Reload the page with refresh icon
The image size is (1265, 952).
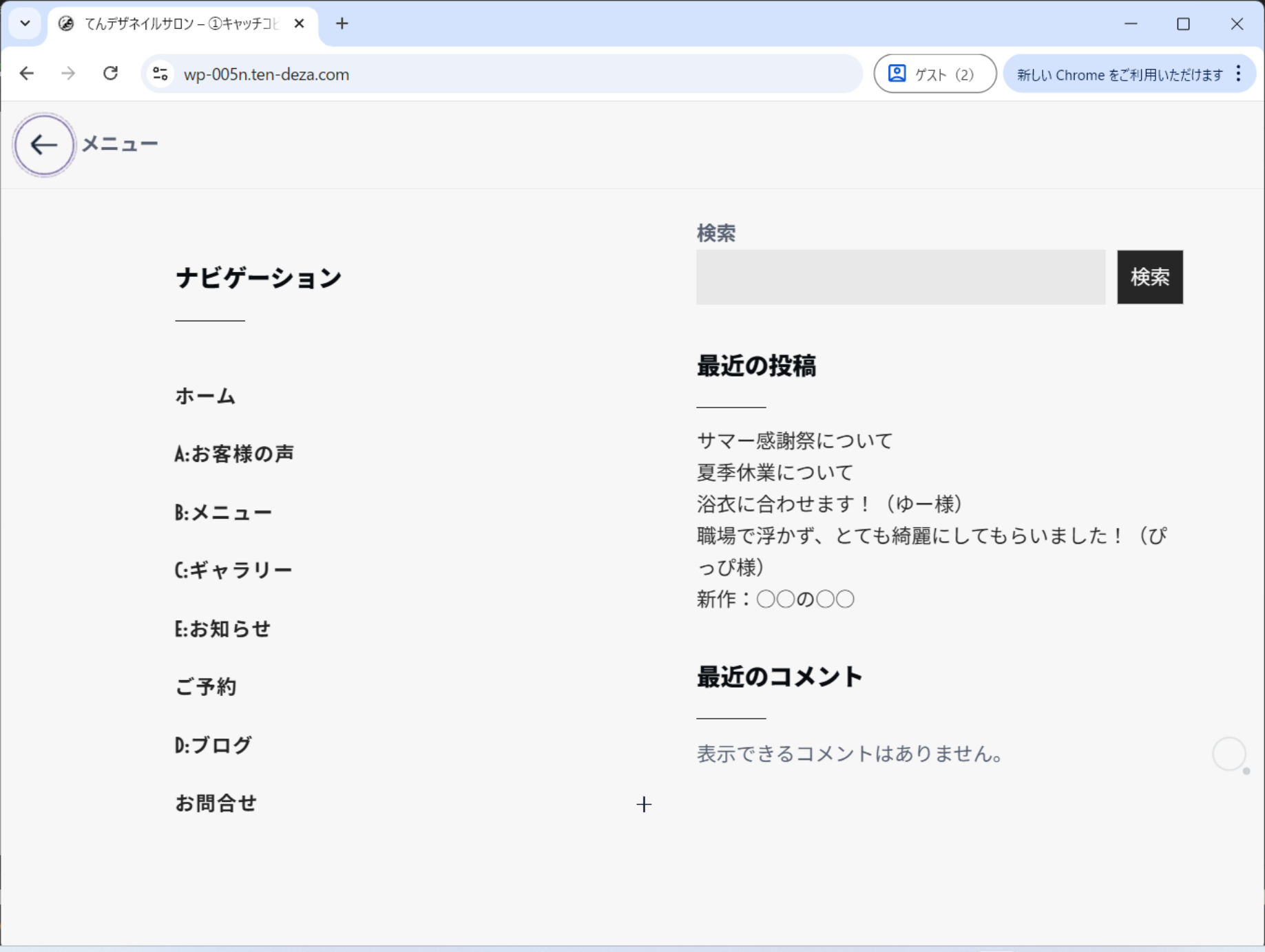(x=110, y=74)
